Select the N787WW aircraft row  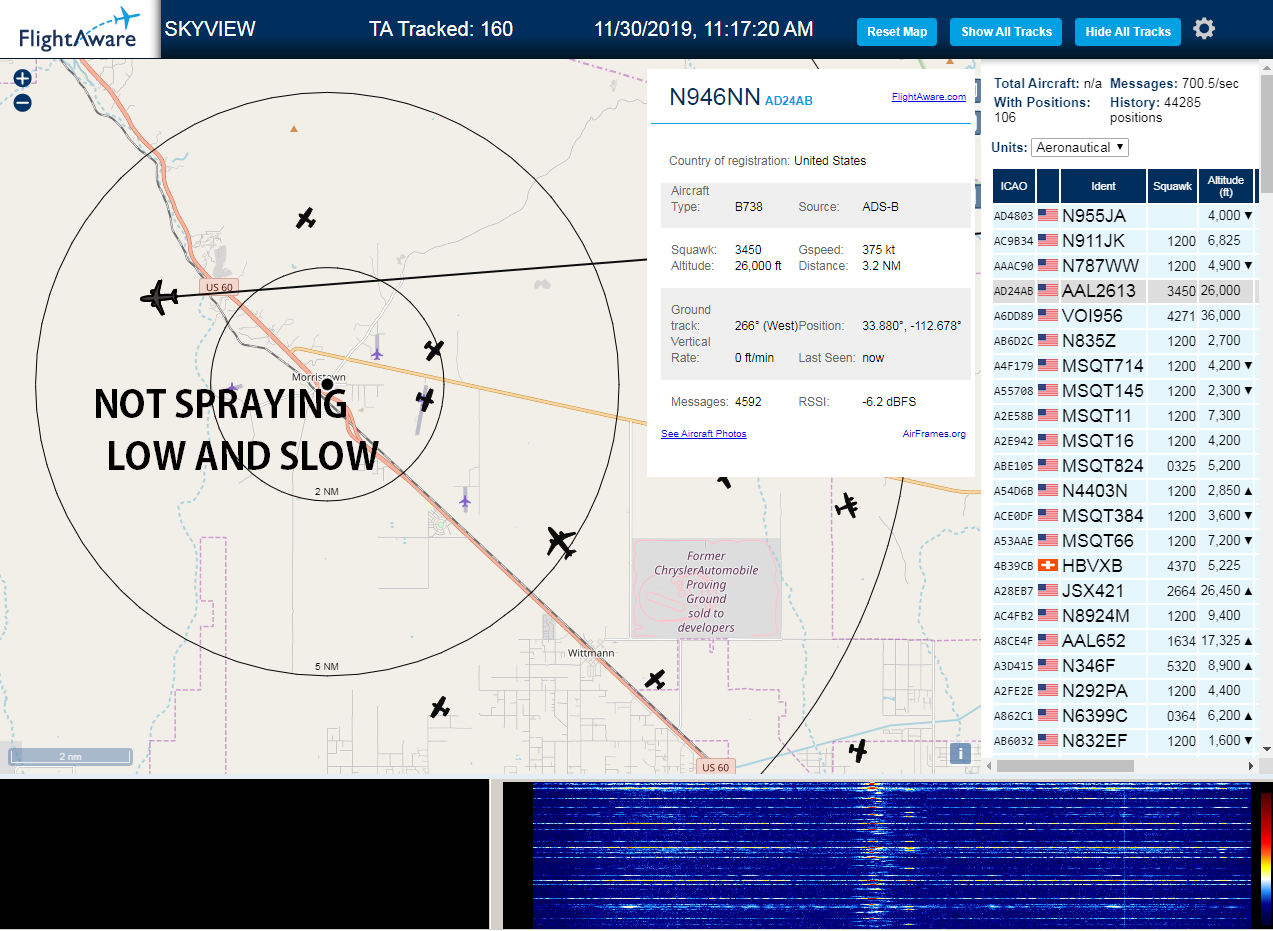tap(1124, 266)
